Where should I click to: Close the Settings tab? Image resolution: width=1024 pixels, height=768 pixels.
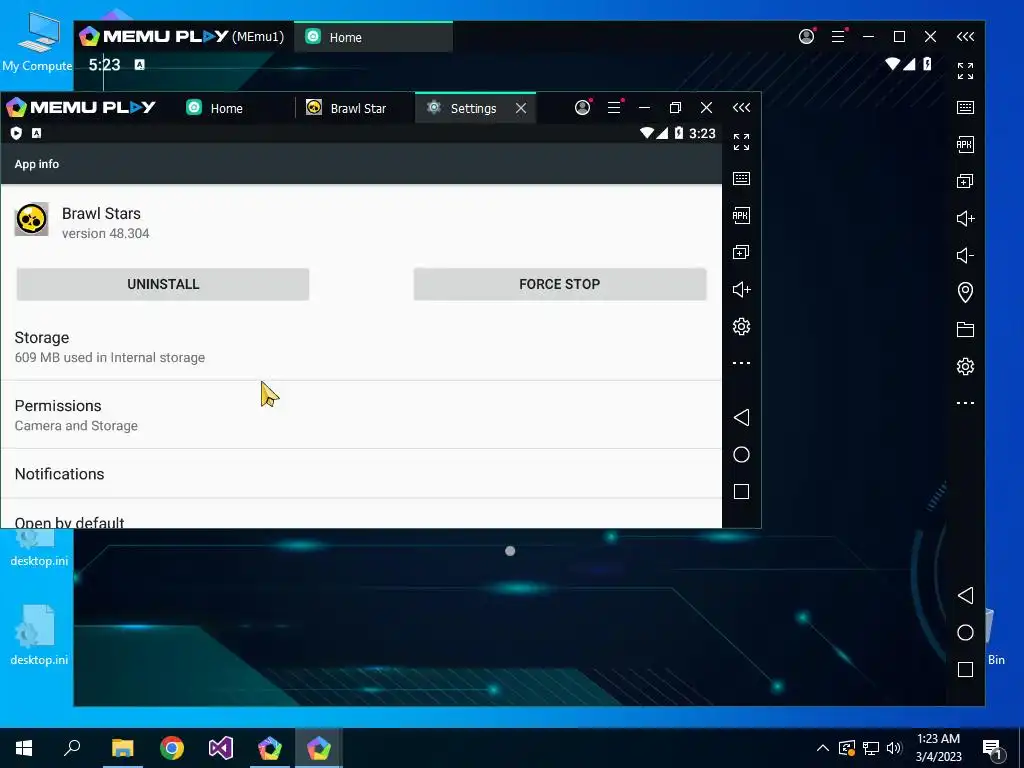click(x=520, y=108)
